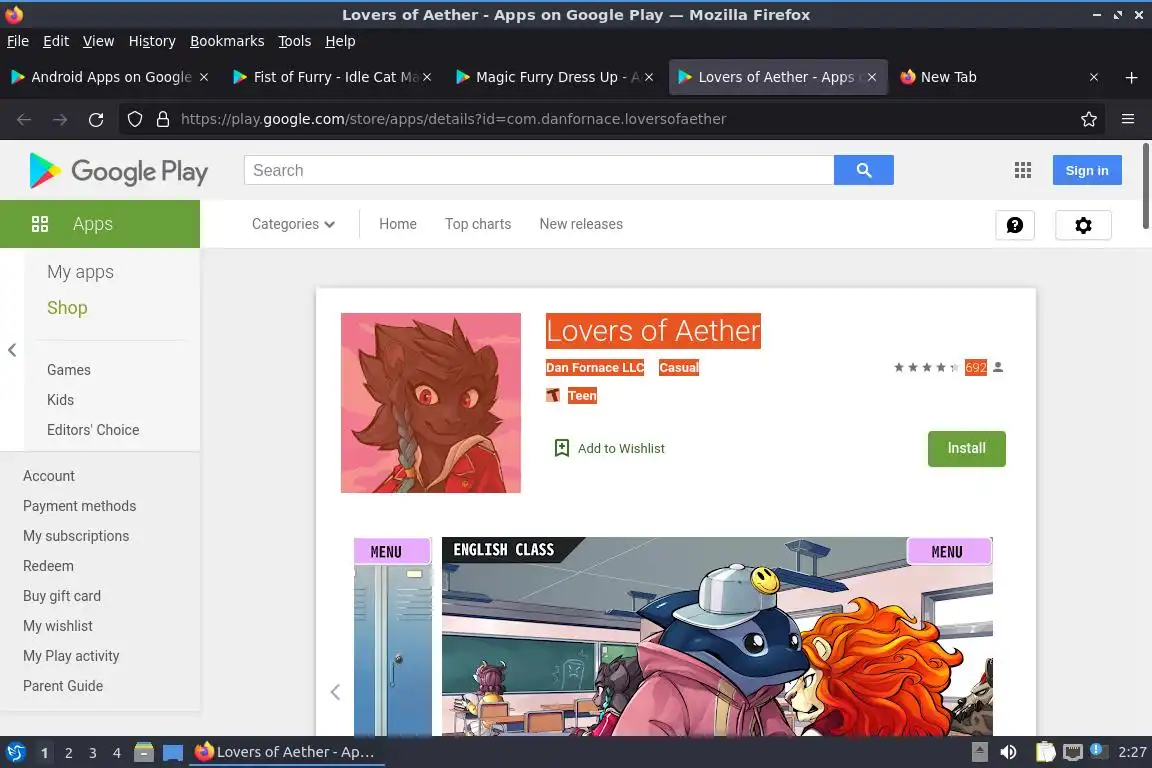Image resolution: width=1152 pixels, height=768 pixels.
Task: Click the Install button
Action: (x=966, y=448)
